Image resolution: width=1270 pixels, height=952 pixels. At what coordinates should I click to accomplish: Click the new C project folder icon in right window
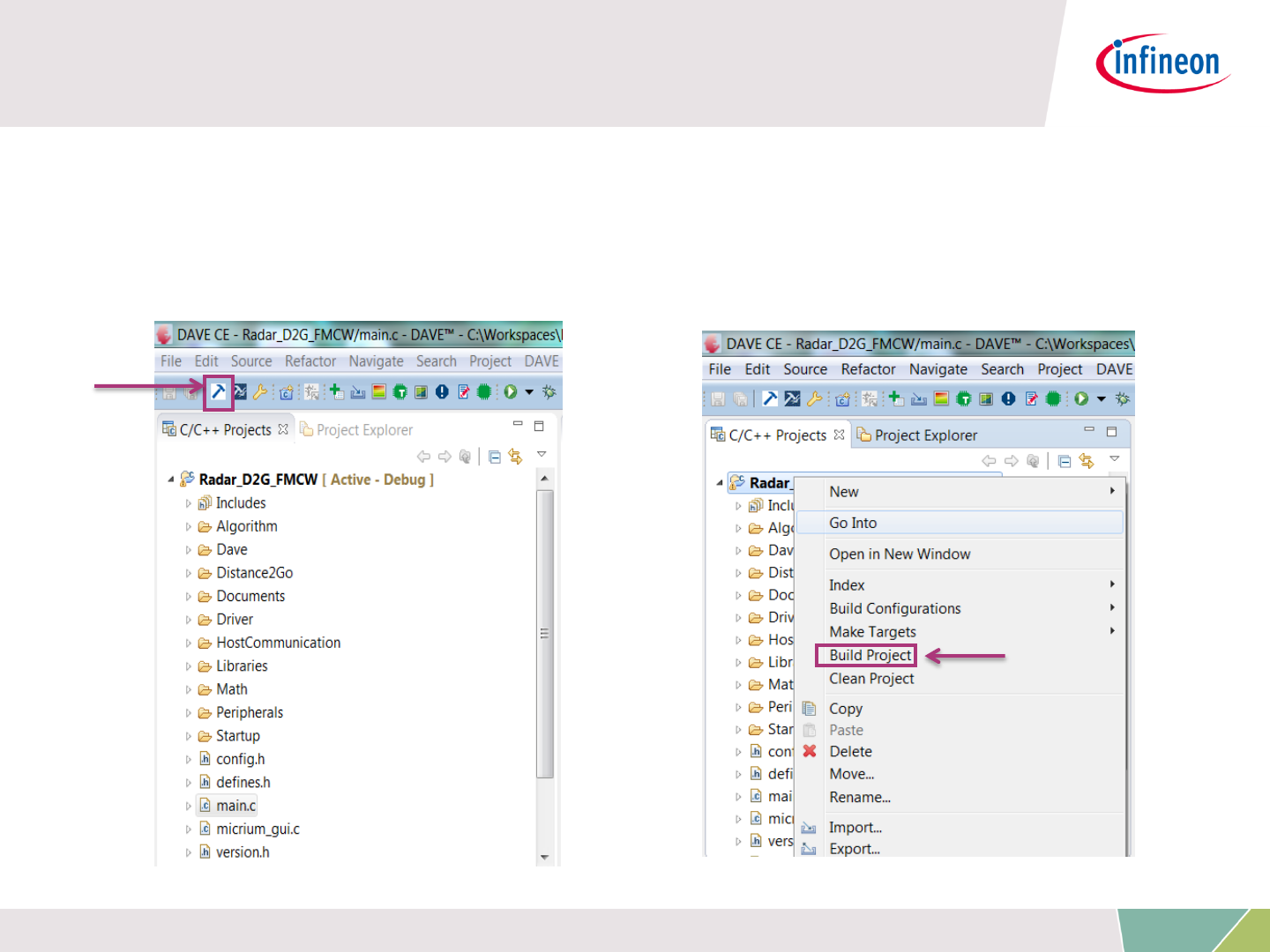point(843,399)
